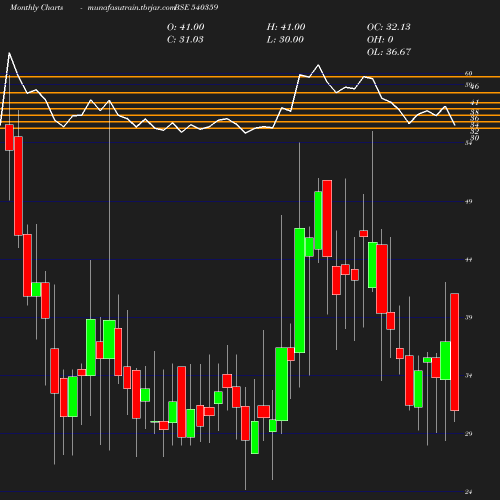
Task: Click the last red candle at the right
Action: [455, 352]
